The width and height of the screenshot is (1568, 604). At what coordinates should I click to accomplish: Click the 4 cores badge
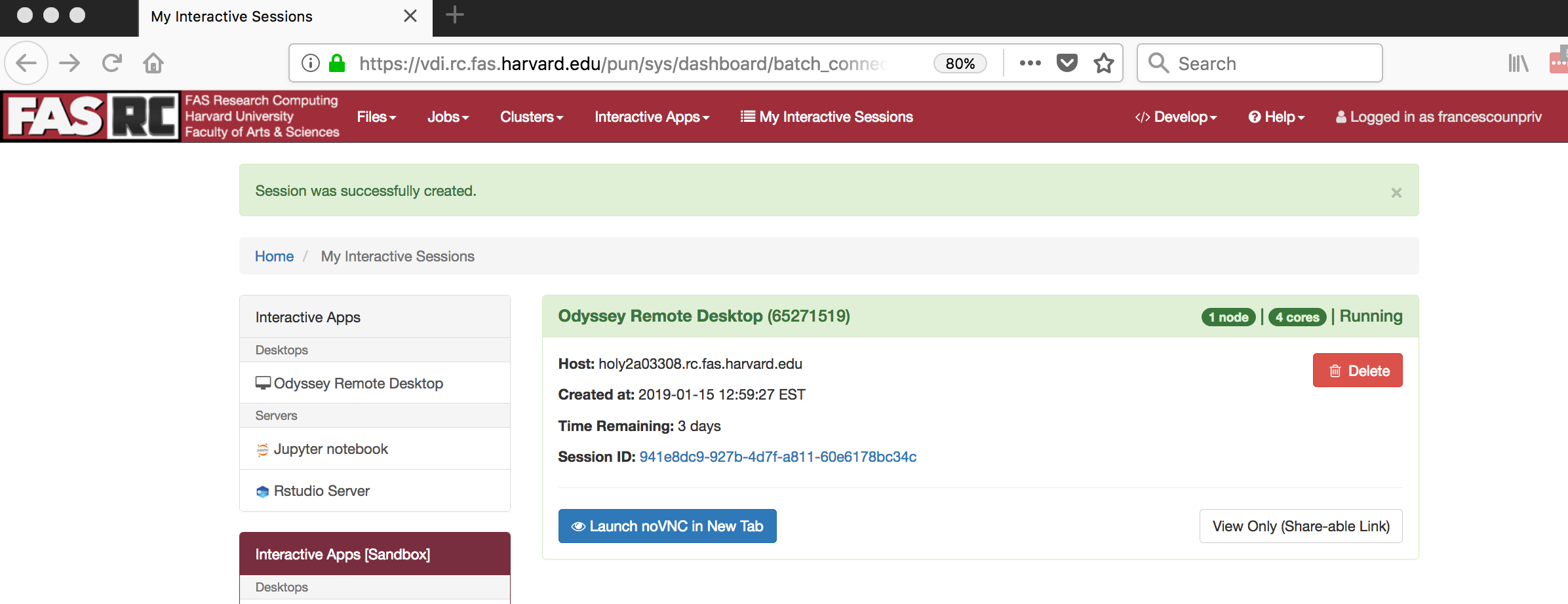pos(1297,317)
